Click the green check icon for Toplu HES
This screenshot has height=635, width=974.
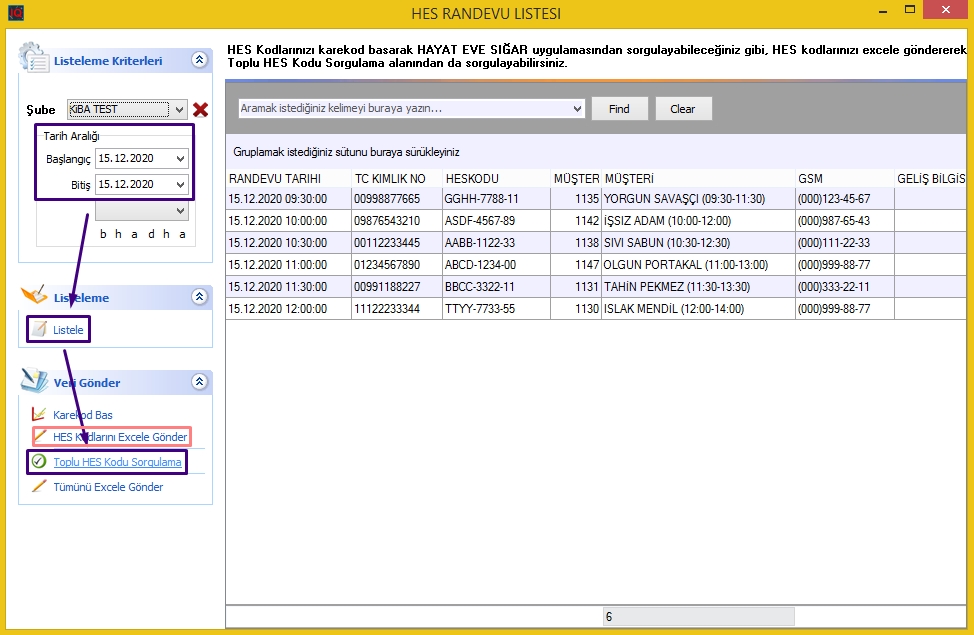[39, 462]
